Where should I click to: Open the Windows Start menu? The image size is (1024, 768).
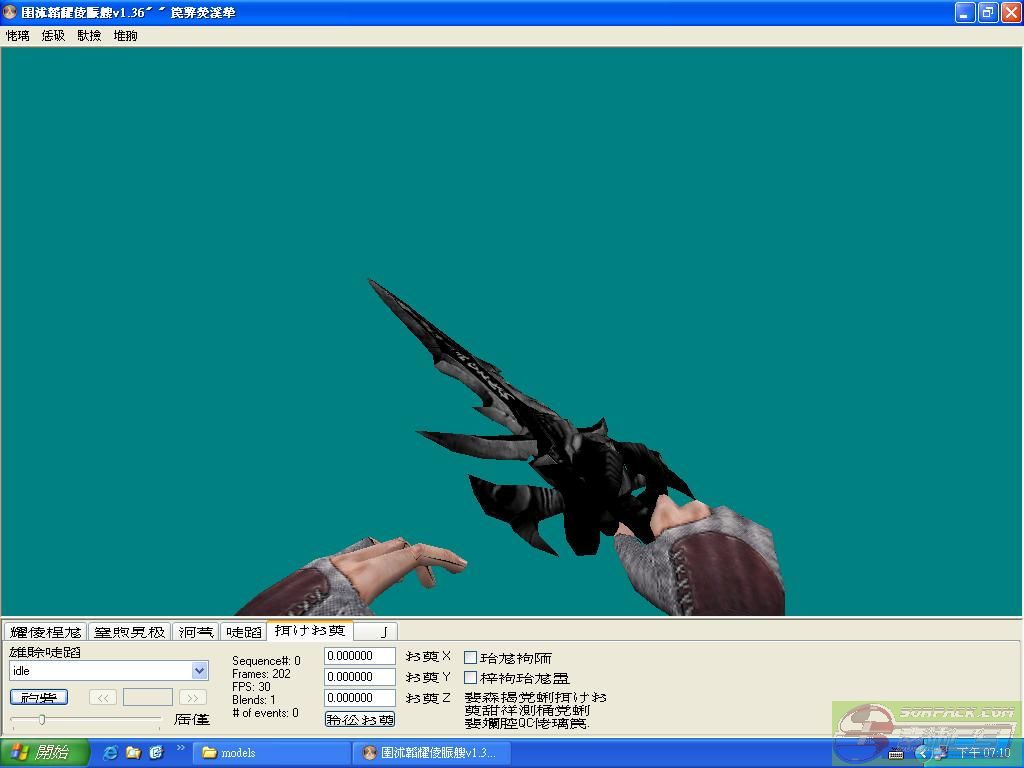45,753
